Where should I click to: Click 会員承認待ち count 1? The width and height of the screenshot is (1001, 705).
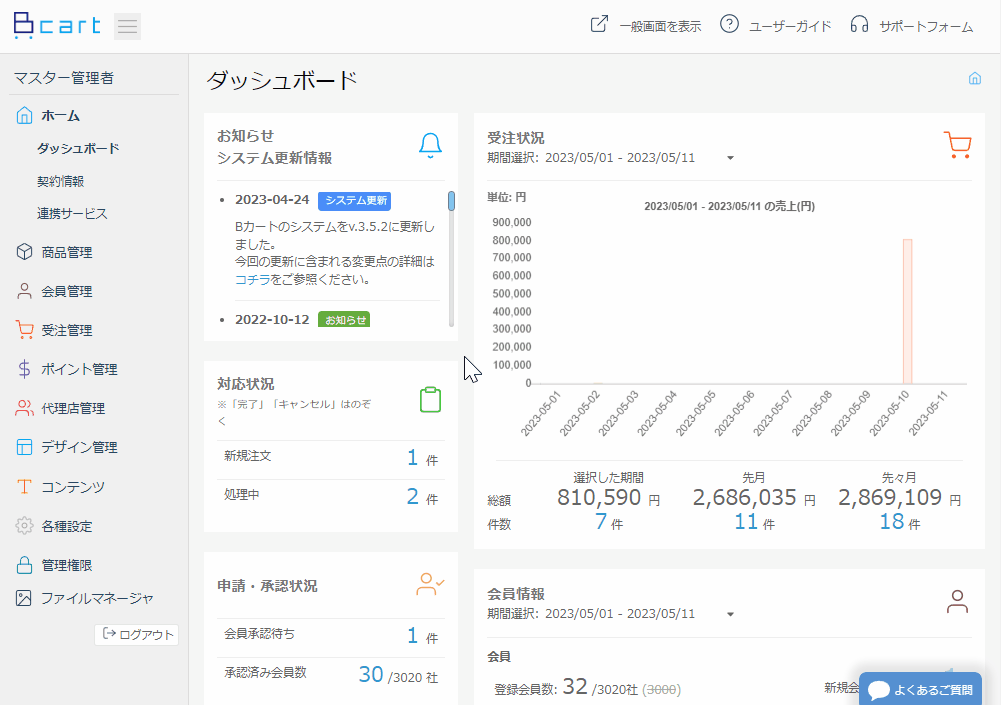click(x=412, y=635)
